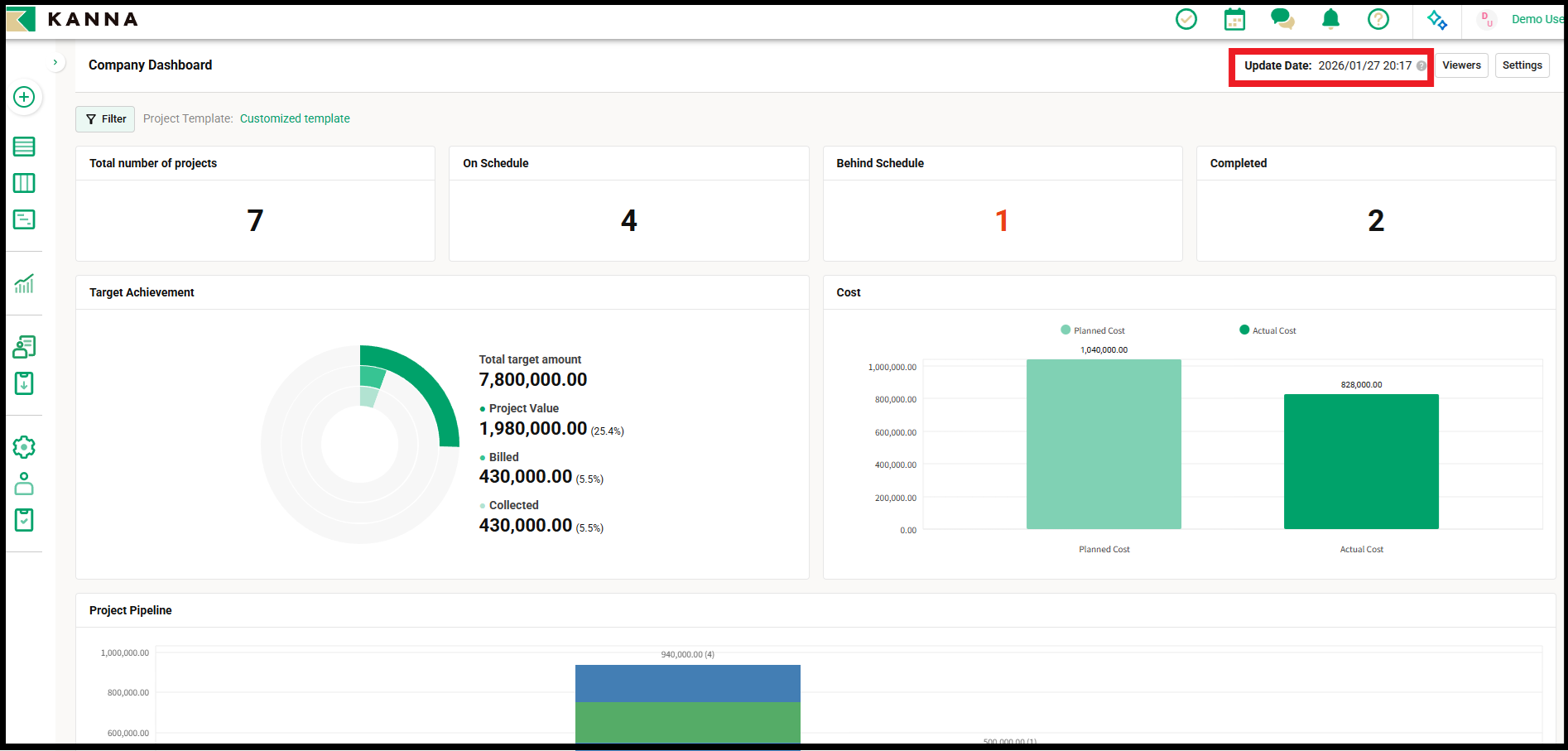The height and width of the screenshot is (751, 1568).
Task: Open the analytics chart sidebar icon
Action: [x=24, y=284]
